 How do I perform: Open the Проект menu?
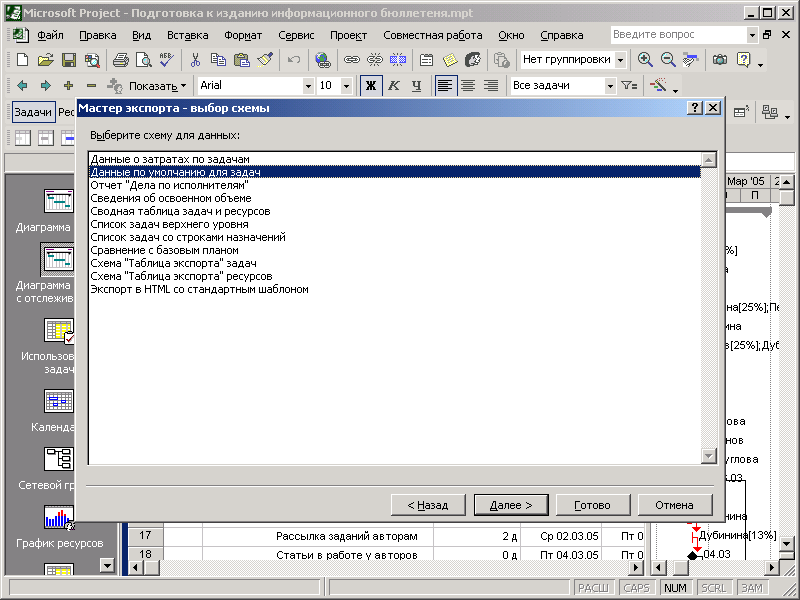point(348,35)
